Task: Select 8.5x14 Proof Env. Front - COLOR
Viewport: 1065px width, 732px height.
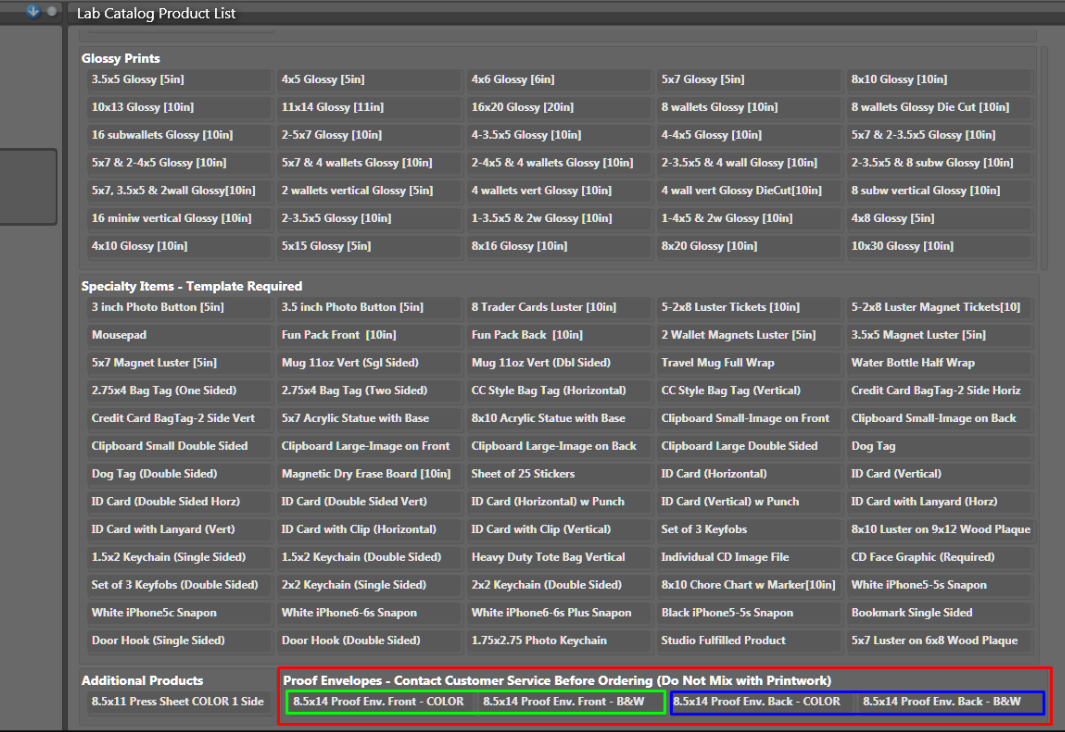Action: pyautogui.click(x=379, y=702)
